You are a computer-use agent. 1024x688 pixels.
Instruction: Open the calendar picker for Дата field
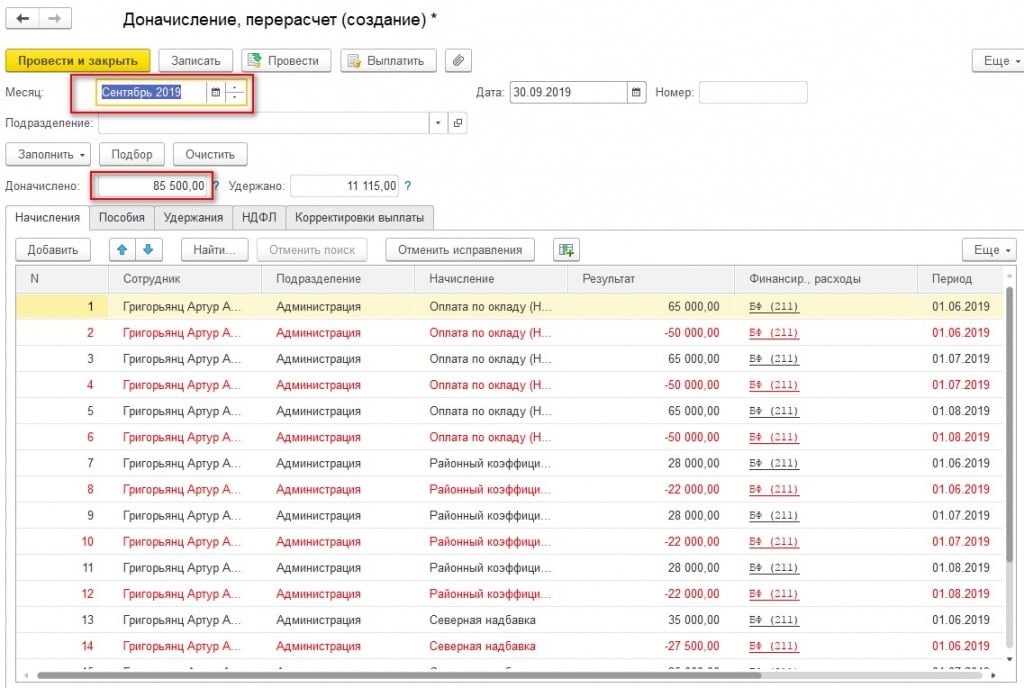636,93
